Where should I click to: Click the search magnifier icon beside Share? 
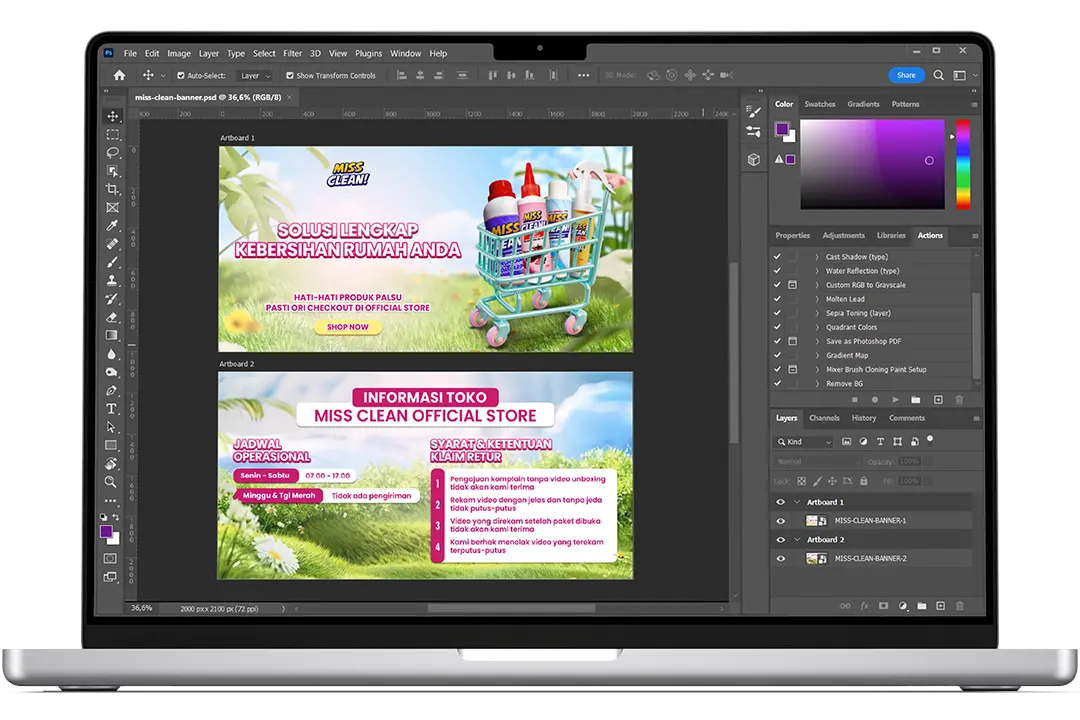(x=939, y=75)
